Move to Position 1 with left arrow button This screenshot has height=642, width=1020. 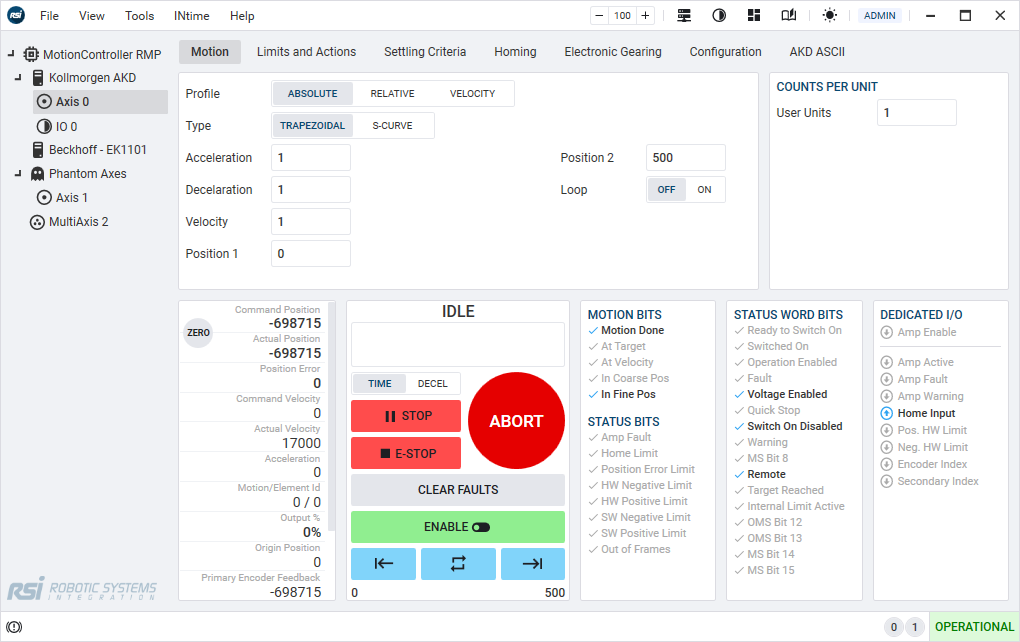[383, 563]
